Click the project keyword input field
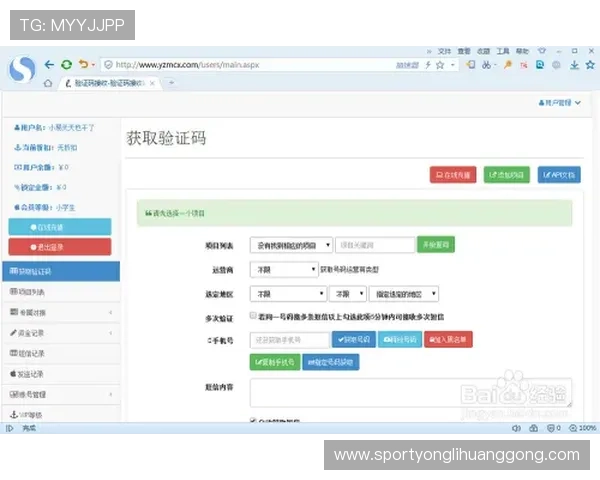 375,245
